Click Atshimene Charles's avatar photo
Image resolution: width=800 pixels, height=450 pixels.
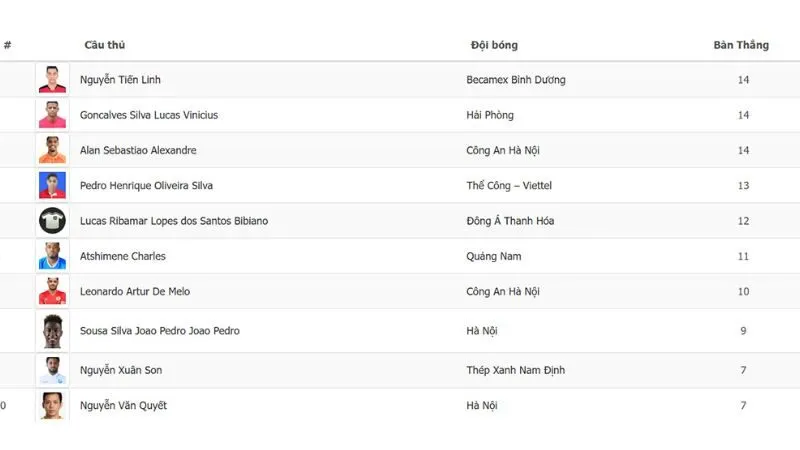[52, 256]
